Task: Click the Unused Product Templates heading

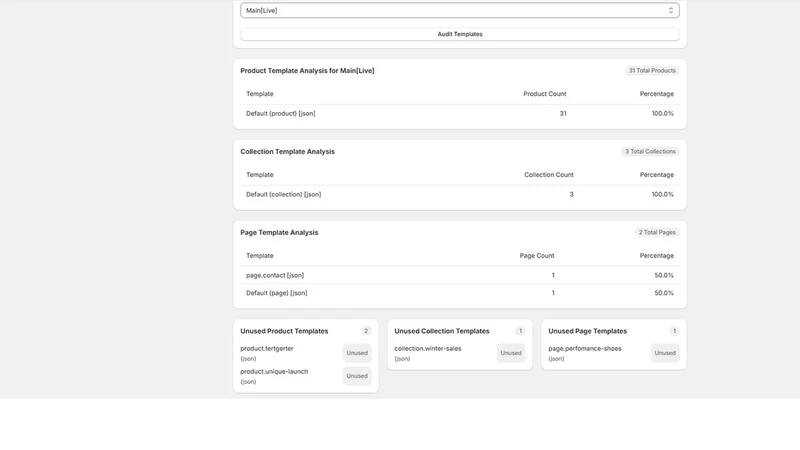Action: point(284,331)
